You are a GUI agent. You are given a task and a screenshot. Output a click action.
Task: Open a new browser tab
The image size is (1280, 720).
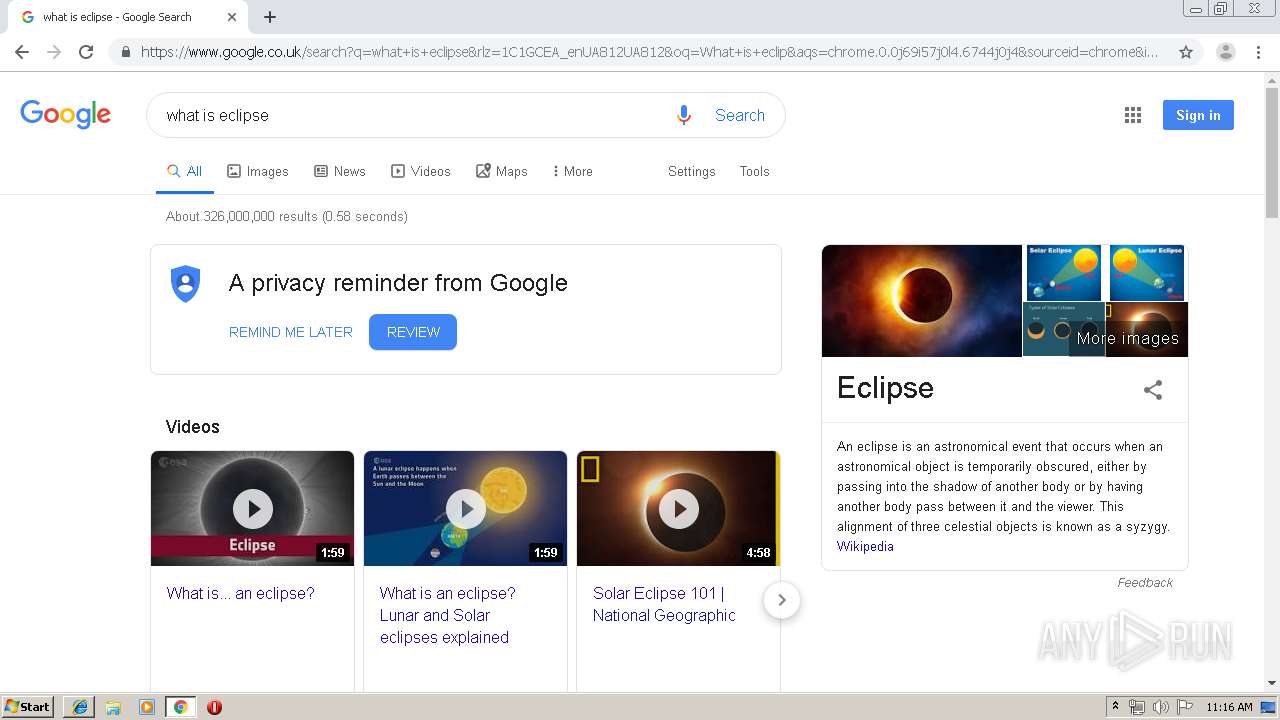[270, 17]
